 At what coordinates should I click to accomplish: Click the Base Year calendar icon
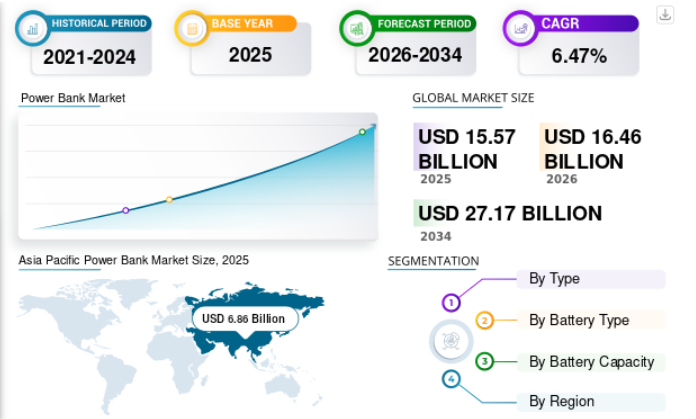coord(192,29)
